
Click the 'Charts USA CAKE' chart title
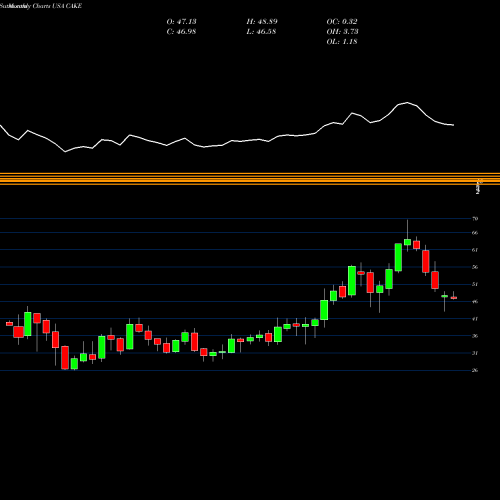point(57,6)
